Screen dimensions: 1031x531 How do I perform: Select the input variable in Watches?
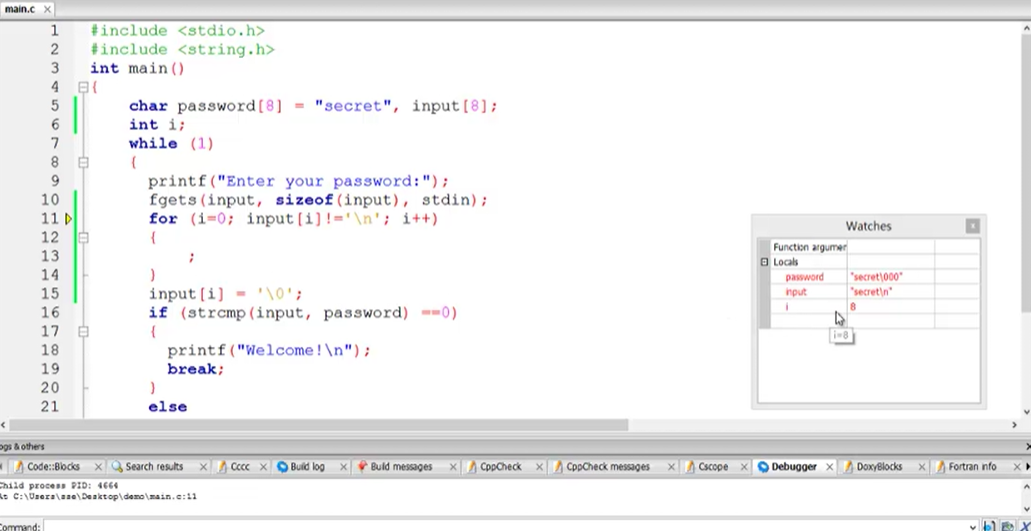(x=796, y=292)
